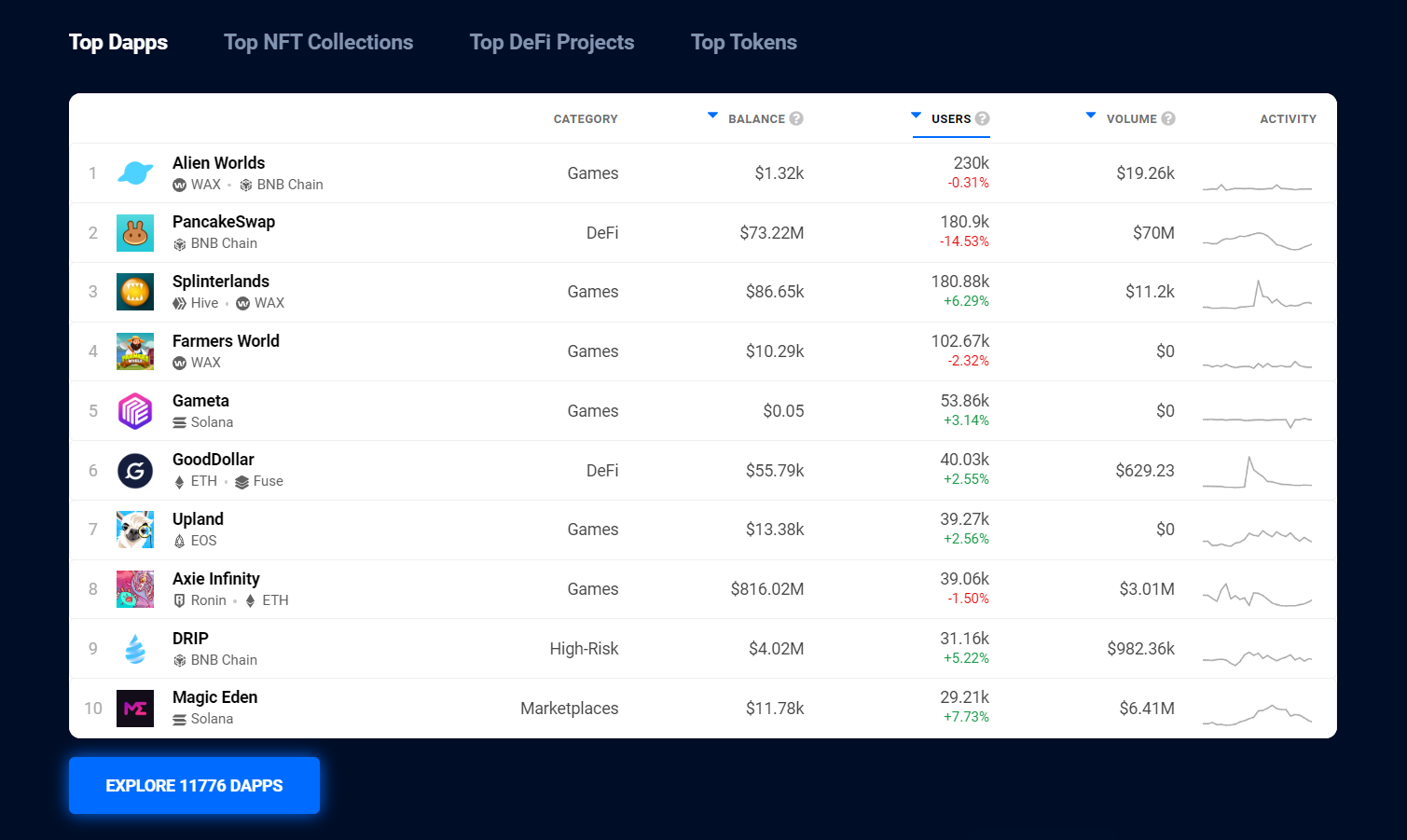
Task: Click the DRIP water drop logo
Action: [x=135, y=649]
